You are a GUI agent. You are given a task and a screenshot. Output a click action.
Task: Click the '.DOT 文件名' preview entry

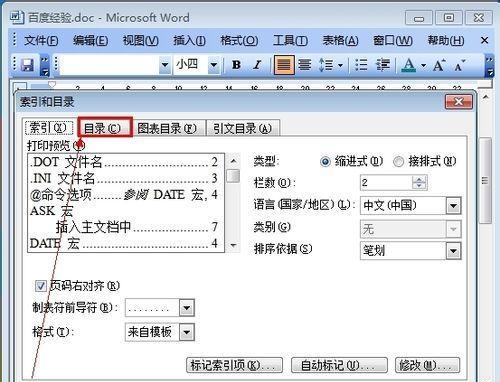tap(124, 162)
